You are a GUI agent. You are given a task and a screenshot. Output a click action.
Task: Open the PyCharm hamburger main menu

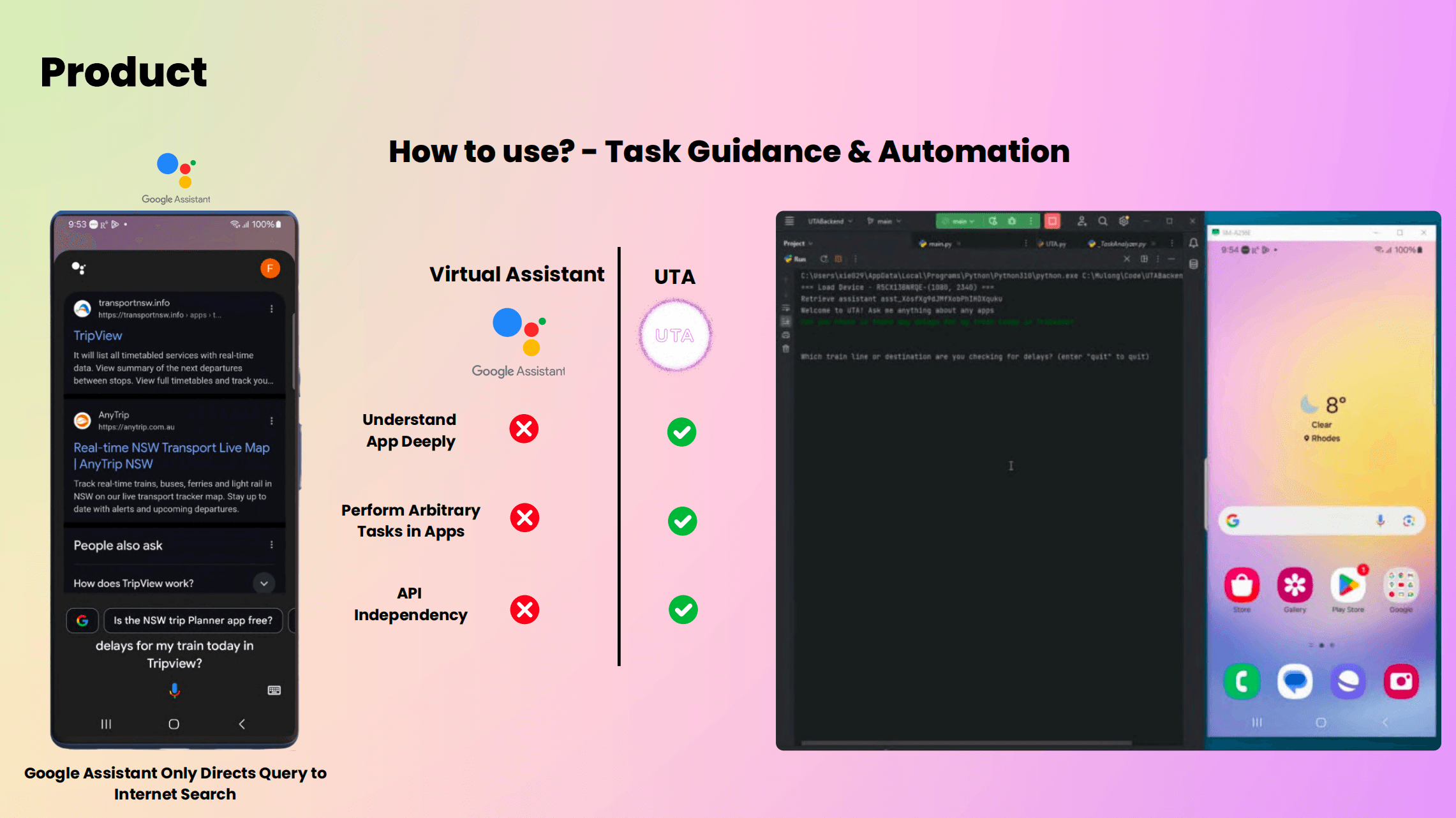click(789, 221)
